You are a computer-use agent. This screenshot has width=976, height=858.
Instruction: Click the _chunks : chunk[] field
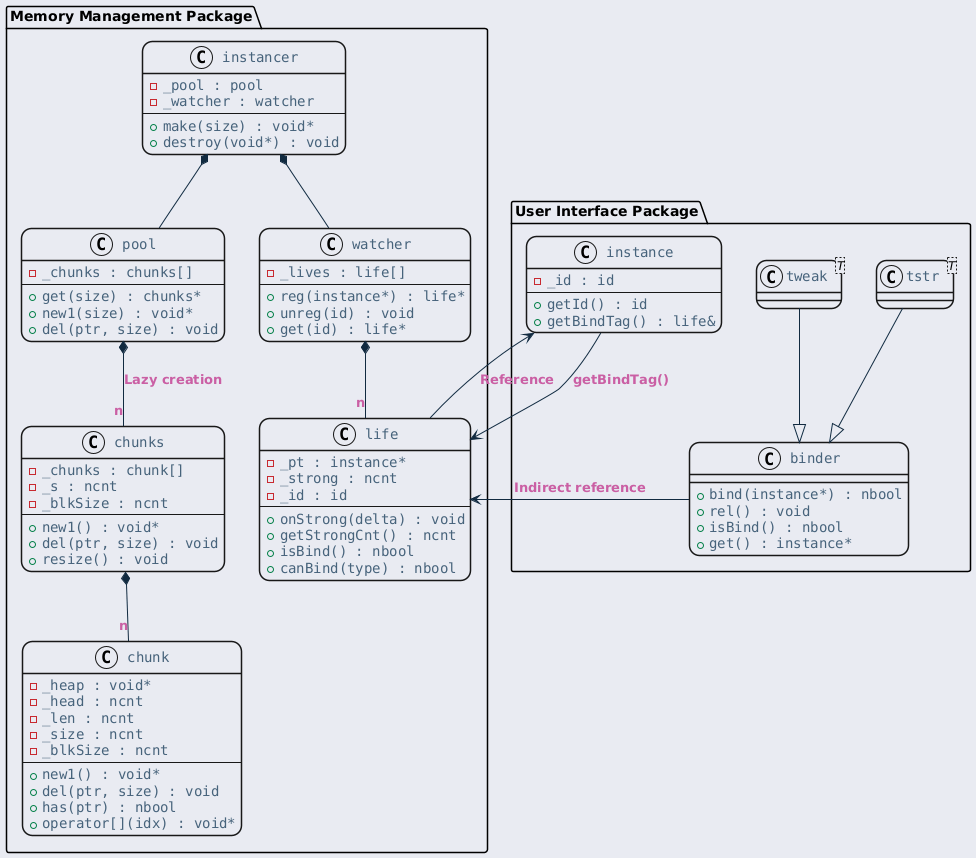point(113,470)
